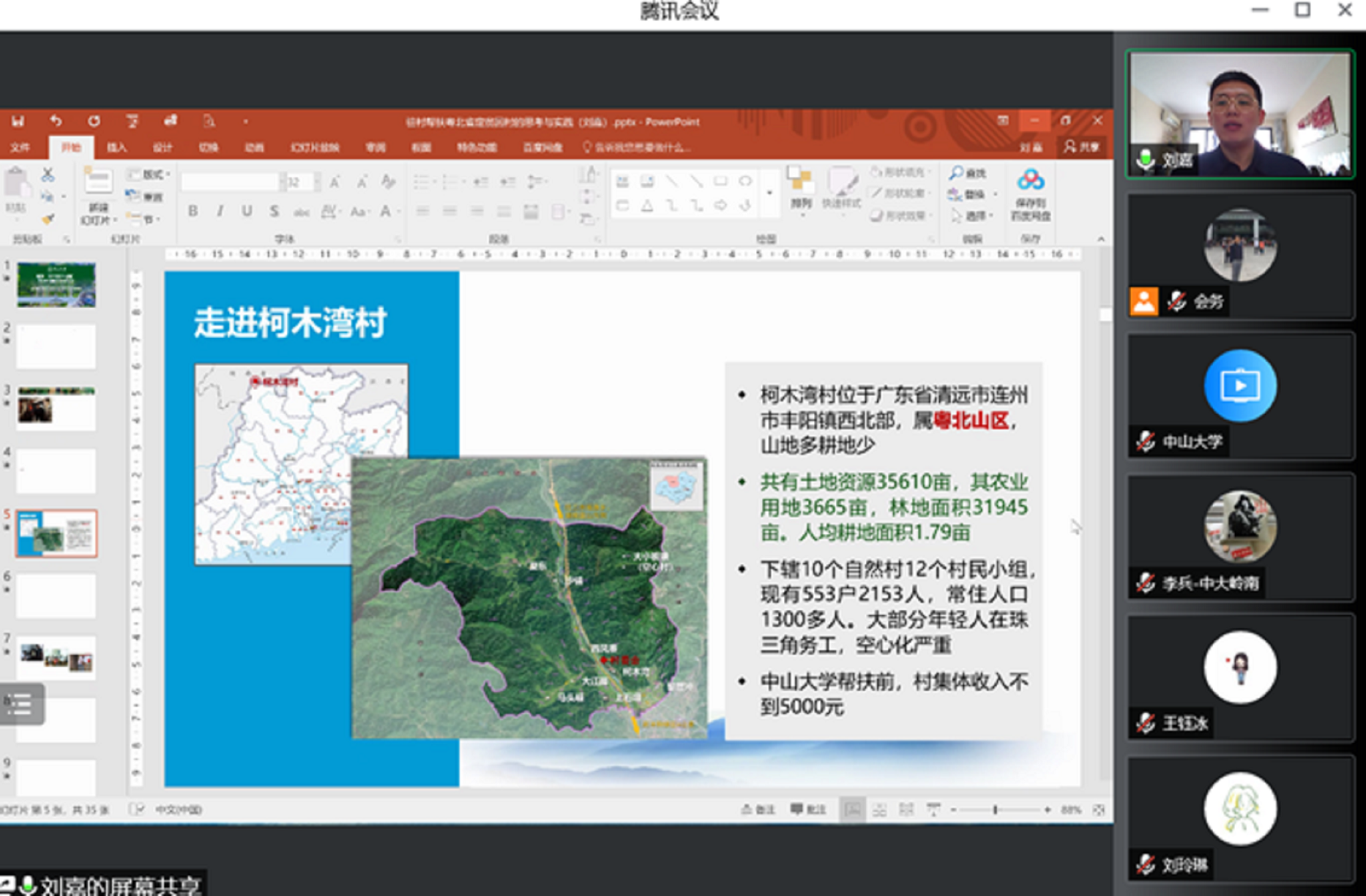
Task: Click the 新建幻灯片 new slide button
Action: 98,182
